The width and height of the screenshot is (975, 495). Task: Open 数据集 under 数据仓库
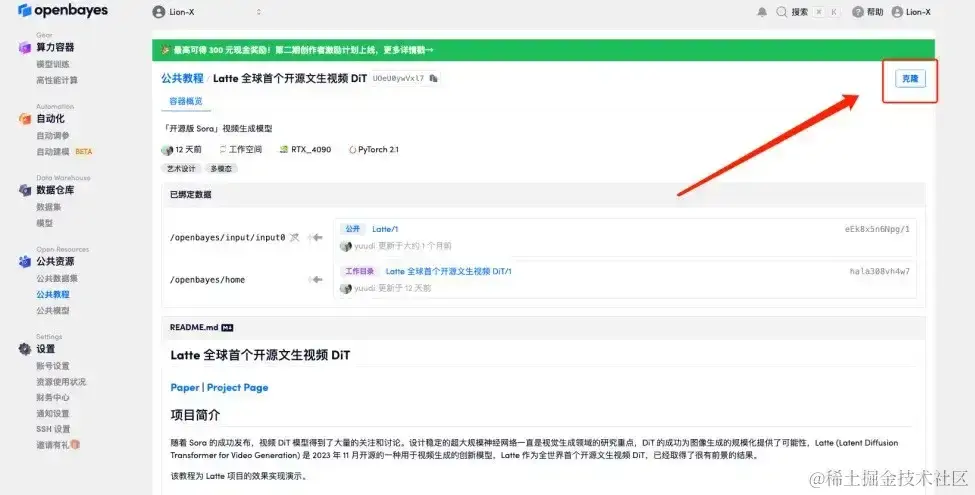49,207
